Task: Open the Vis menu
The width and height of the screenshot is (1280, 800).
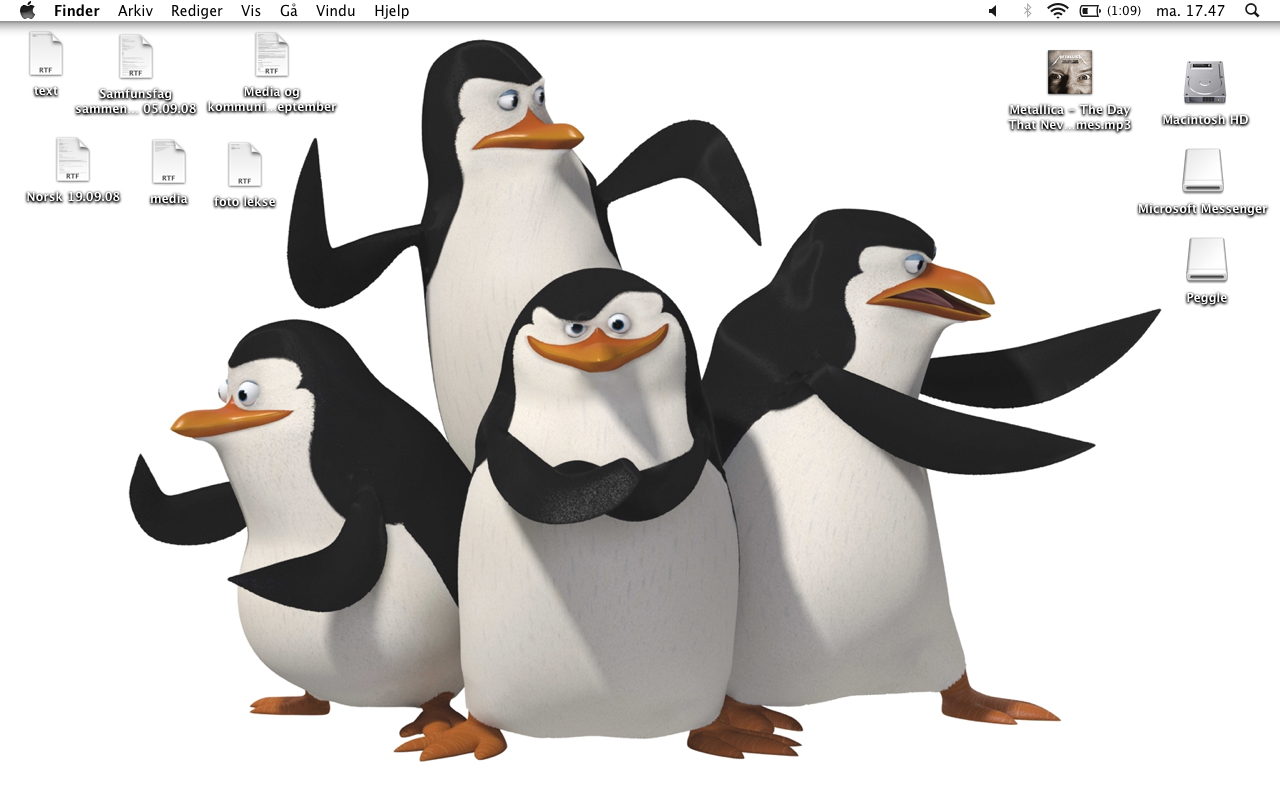Action: coord(251,11)
